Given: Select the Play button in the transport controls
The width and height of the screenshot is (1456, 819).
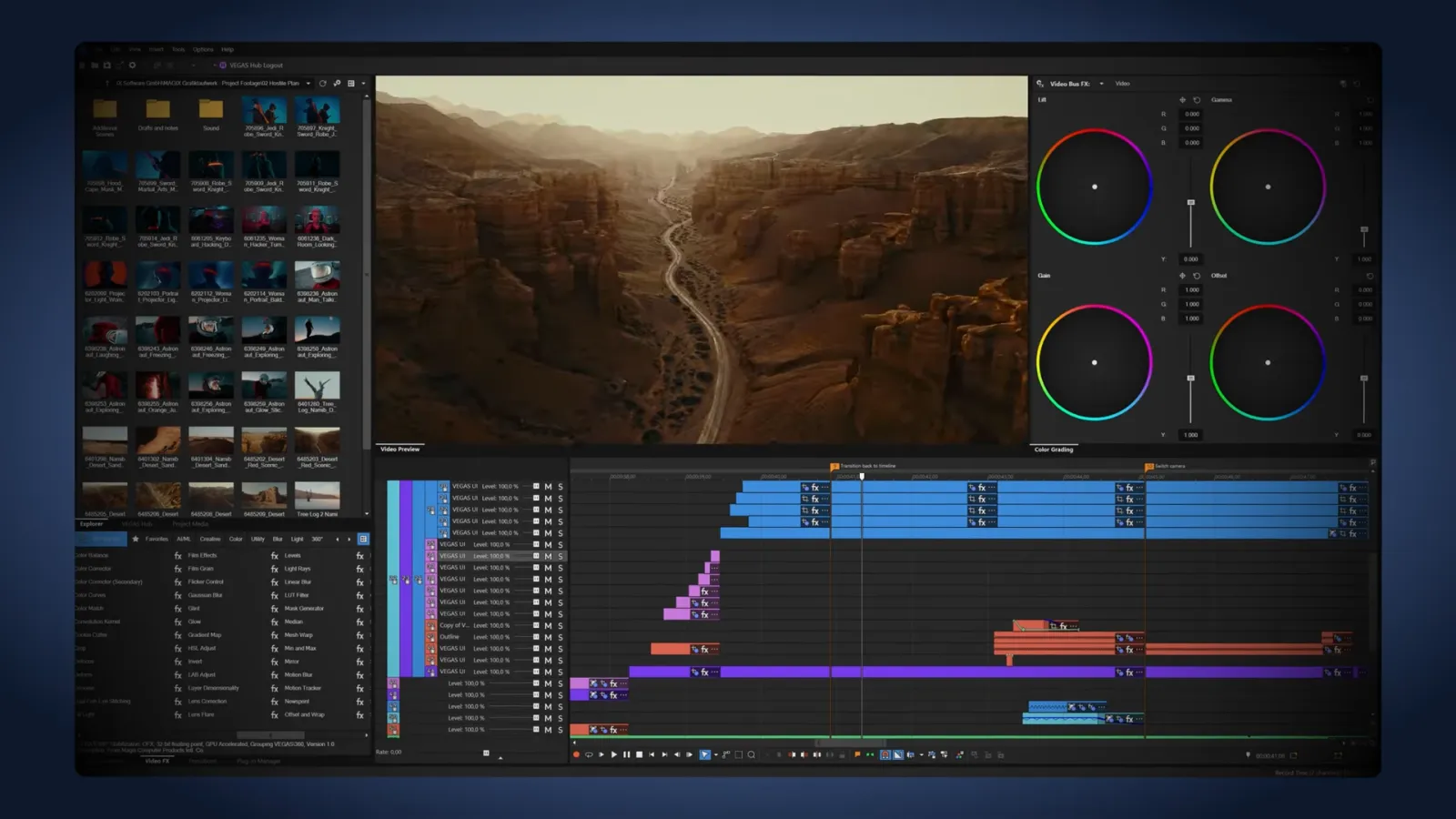Looking at the screenshot, I should click(613, 754).
